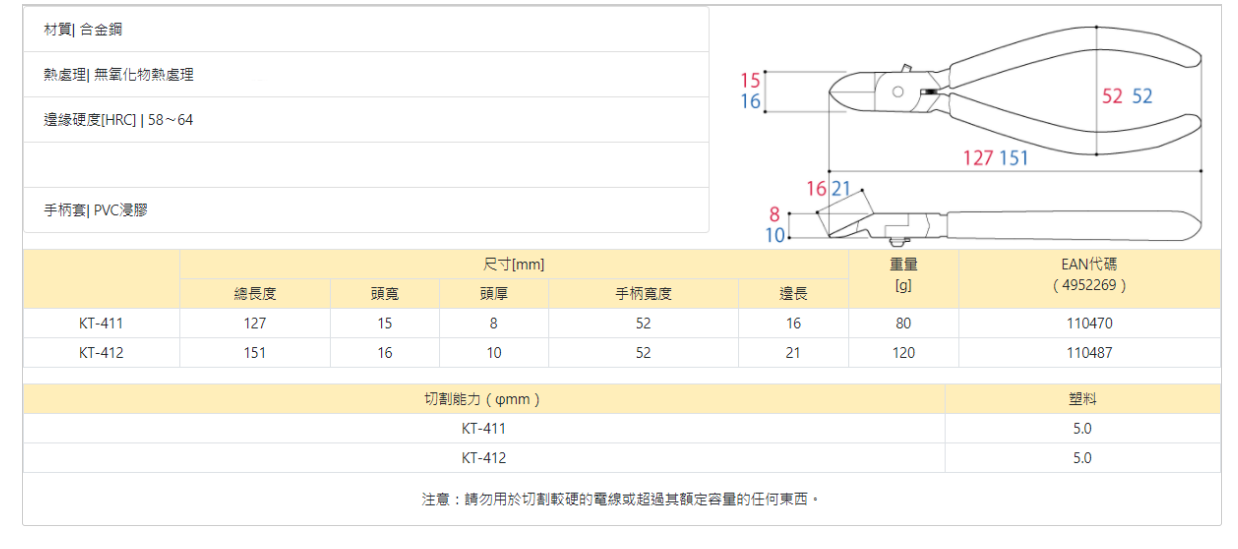Click the blue 10 label in diagram
Image resolution: width=1238 pixels, height=549 pixels.
pyautogui.click(x=775, y=235)
